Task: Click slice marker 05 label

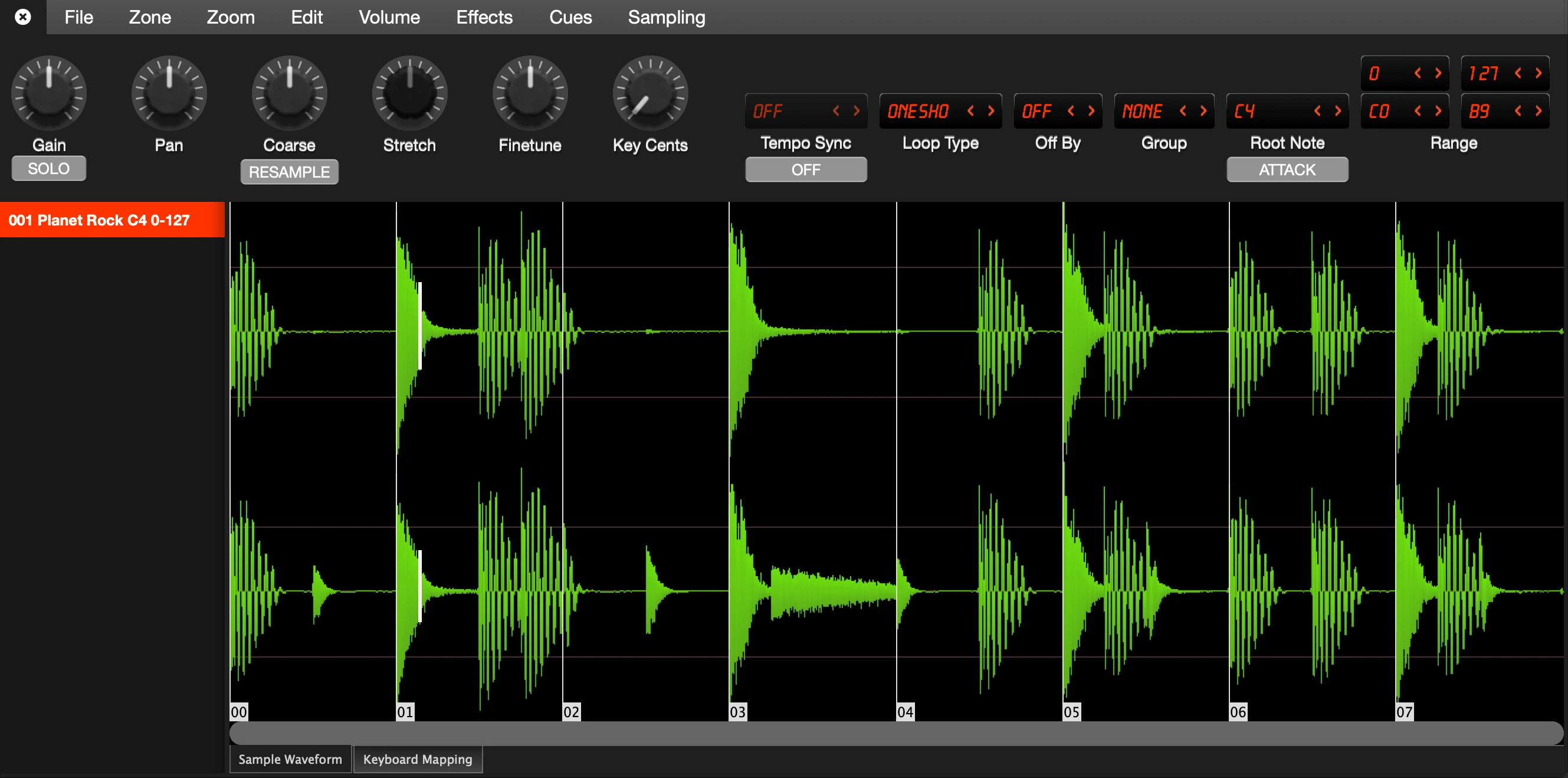Action: (1071, 711)
